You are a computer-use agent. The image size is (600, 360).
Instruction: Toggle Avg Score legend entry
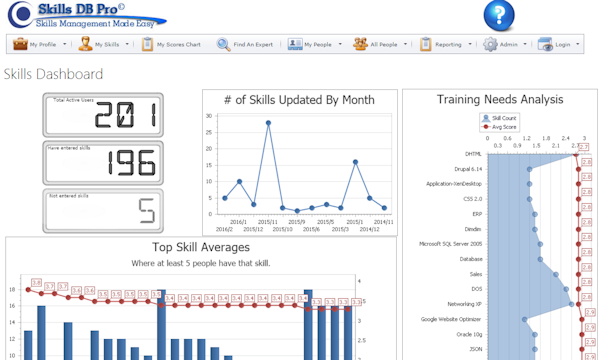coord(499,127)
